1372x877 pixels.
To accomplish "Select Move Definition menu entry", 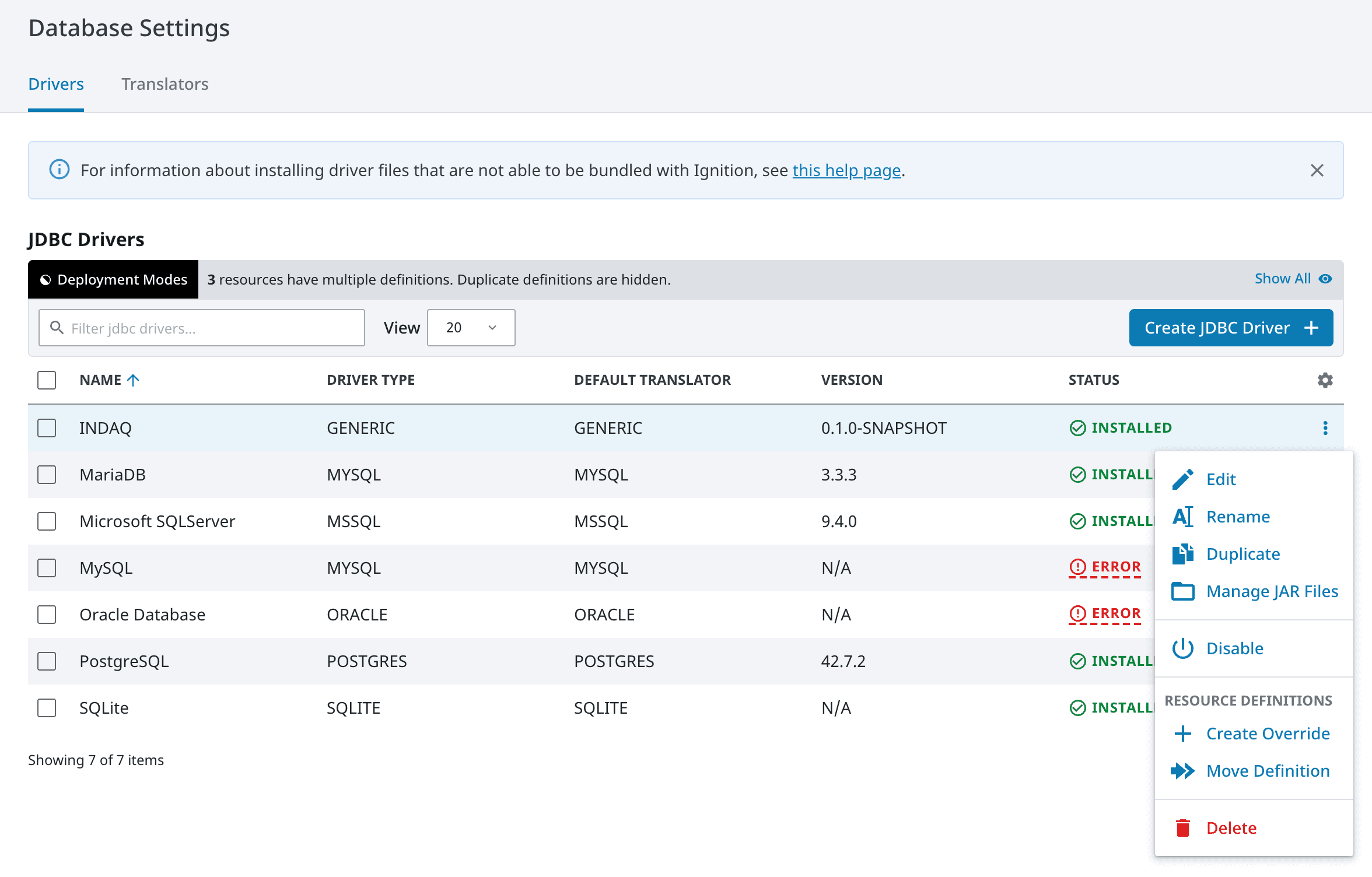I will coord(1253,771).
